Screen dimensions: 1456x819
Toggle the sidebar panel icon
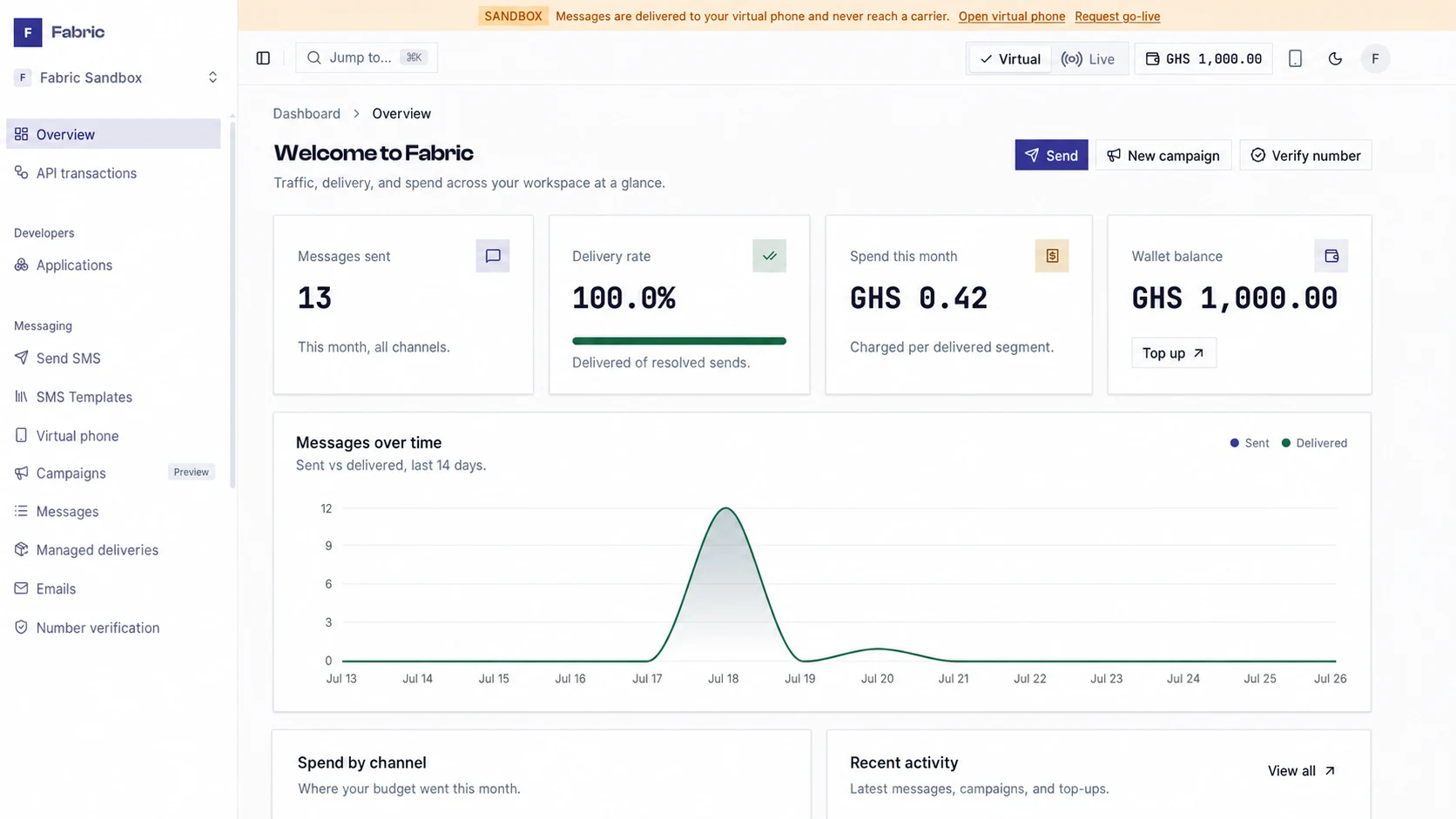coord(263,58)
